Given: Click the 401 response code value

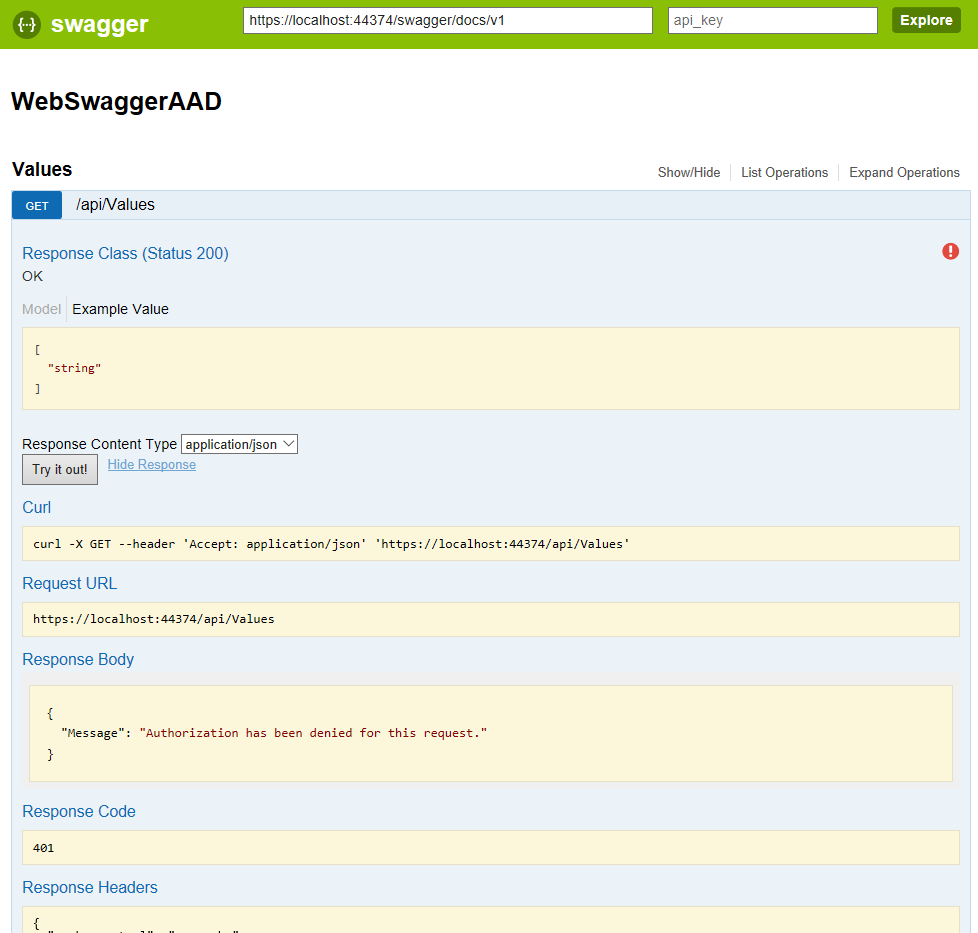Looking at the screenshot, I should [44, 848].
